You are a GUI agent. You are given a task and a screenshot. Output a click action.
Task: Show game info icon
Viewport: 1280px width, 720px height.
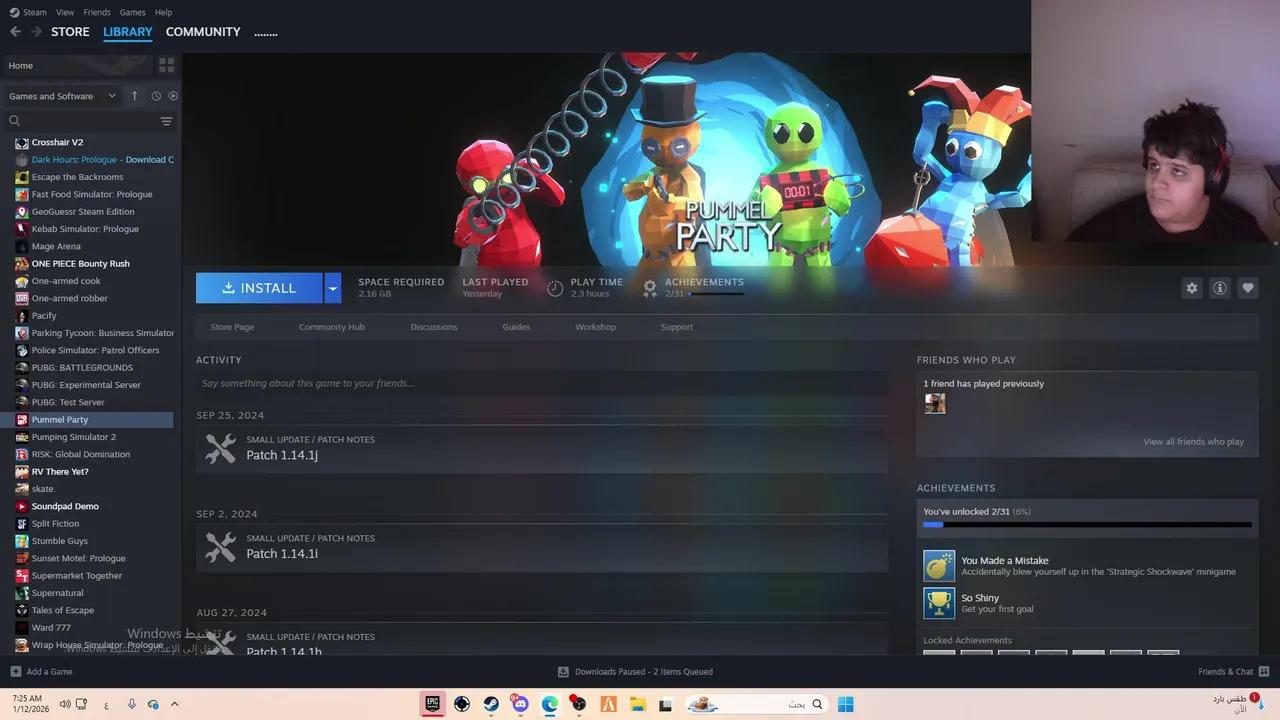(1219, 288)
